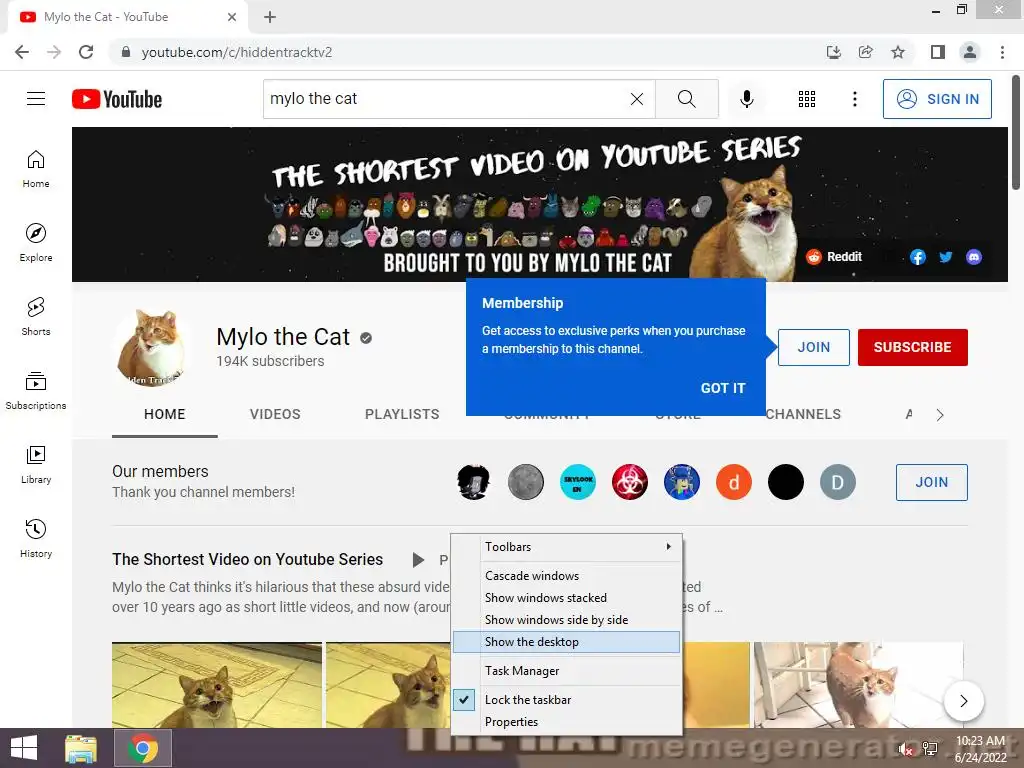Open Windows Start menu
The image size is (1024, 768).
click(24, 748)
